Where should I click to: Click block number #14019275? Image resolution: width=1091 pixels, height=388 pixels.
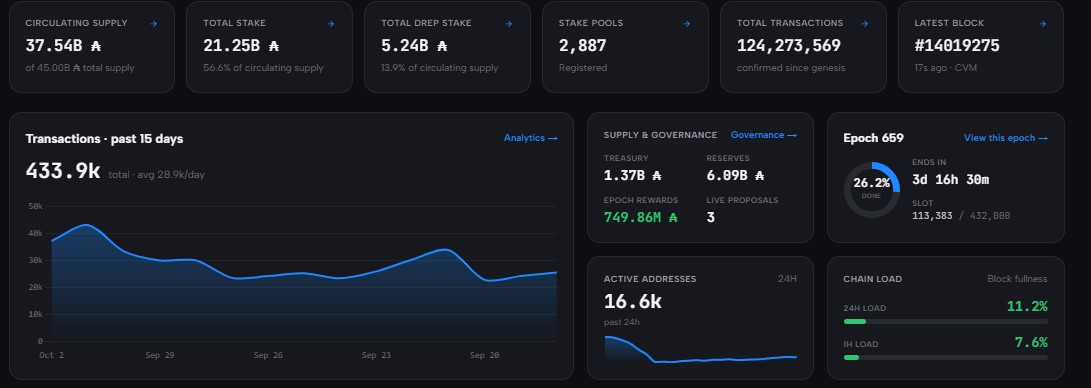pos(957,46)
